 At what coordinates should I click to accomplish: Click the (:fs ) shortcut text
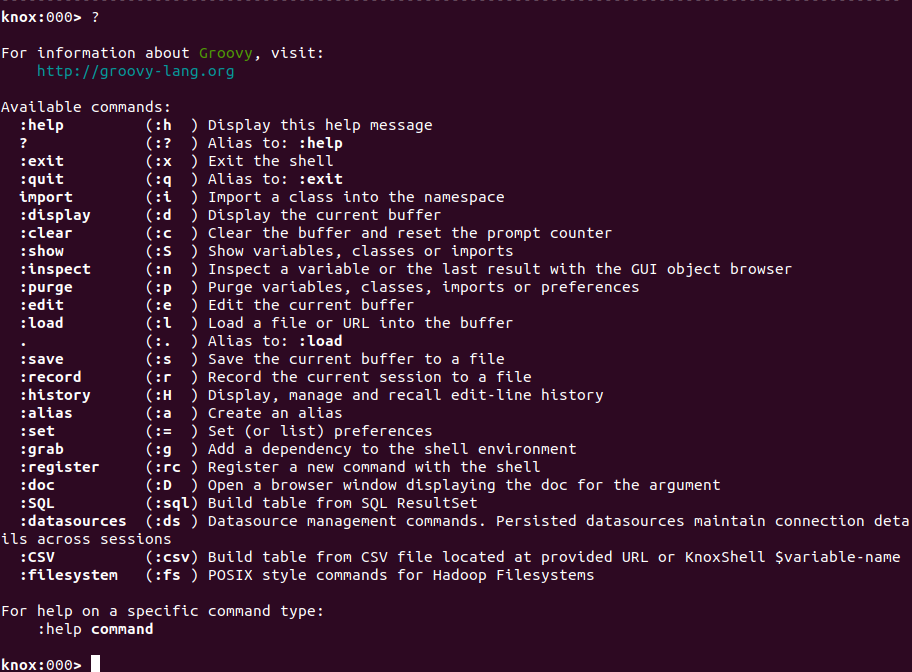pyautogui.click(x=172, y=575)
